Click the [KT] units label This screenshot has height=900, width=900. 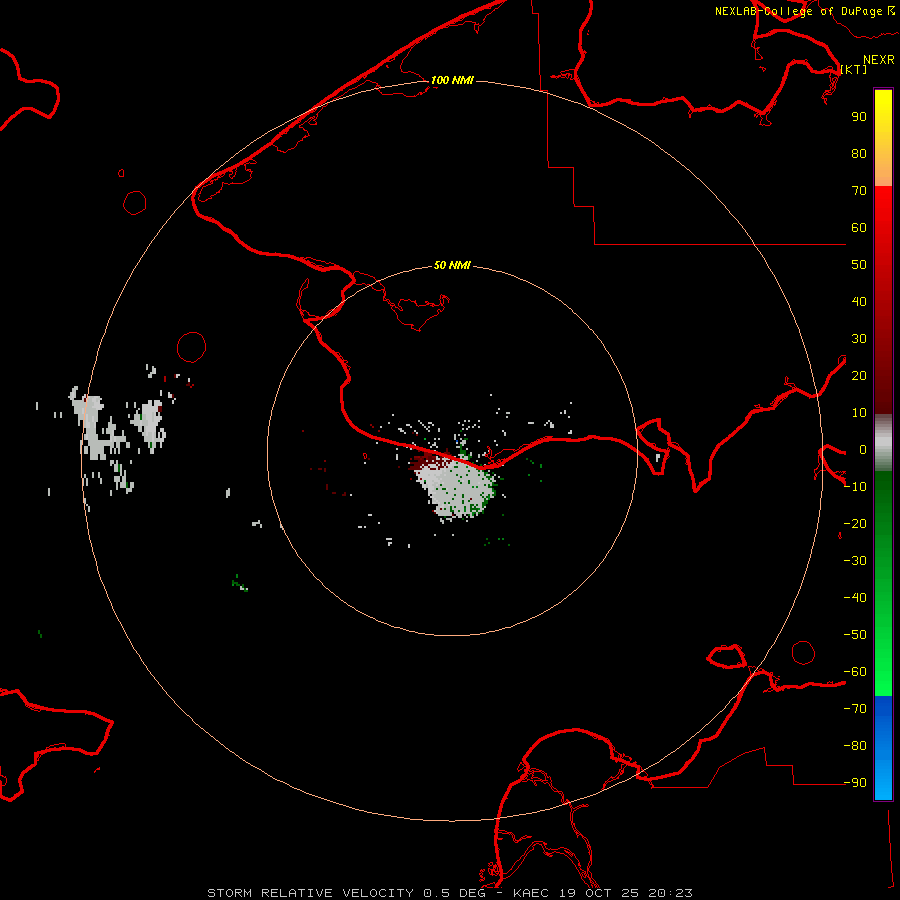[x=853, y=69]
